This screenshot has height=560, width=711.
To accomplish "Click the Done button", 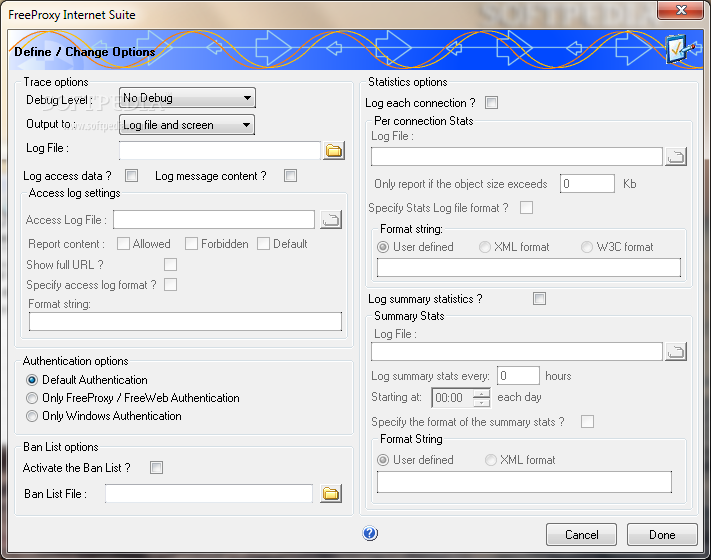I will point(662,535).
